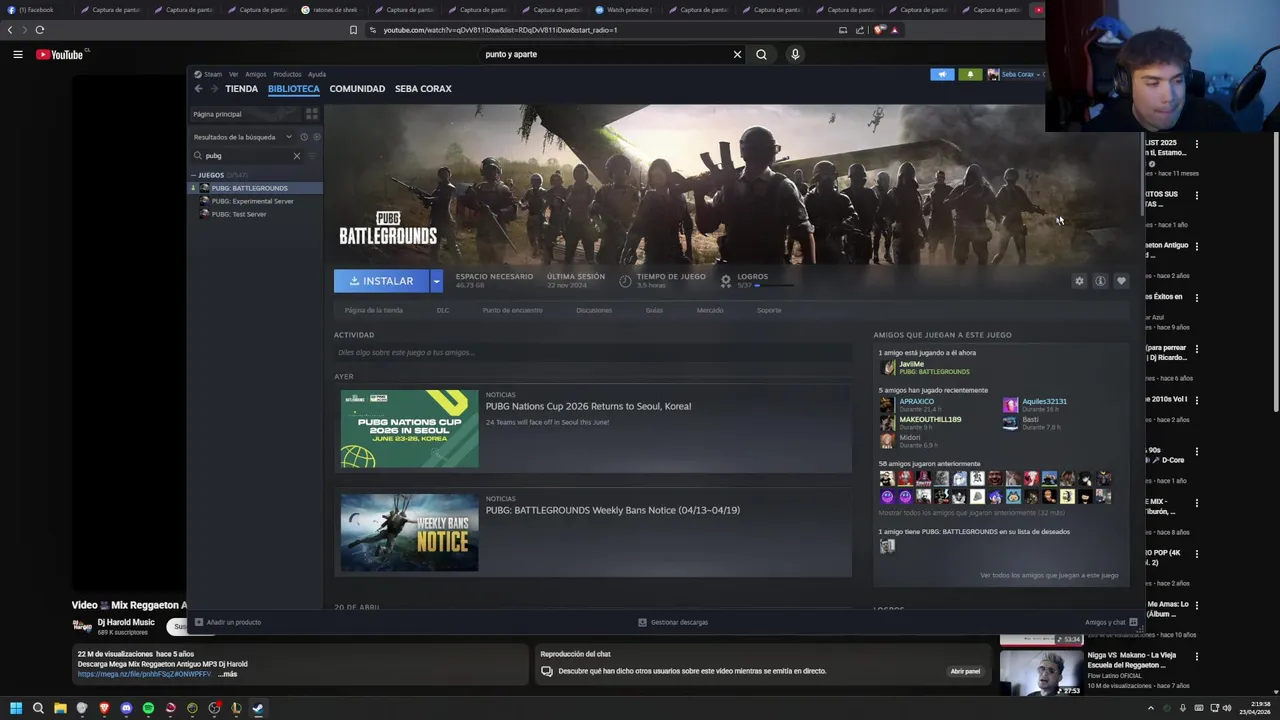
Task: Open the green Steam notifications bell
Action: click(969, 74)
